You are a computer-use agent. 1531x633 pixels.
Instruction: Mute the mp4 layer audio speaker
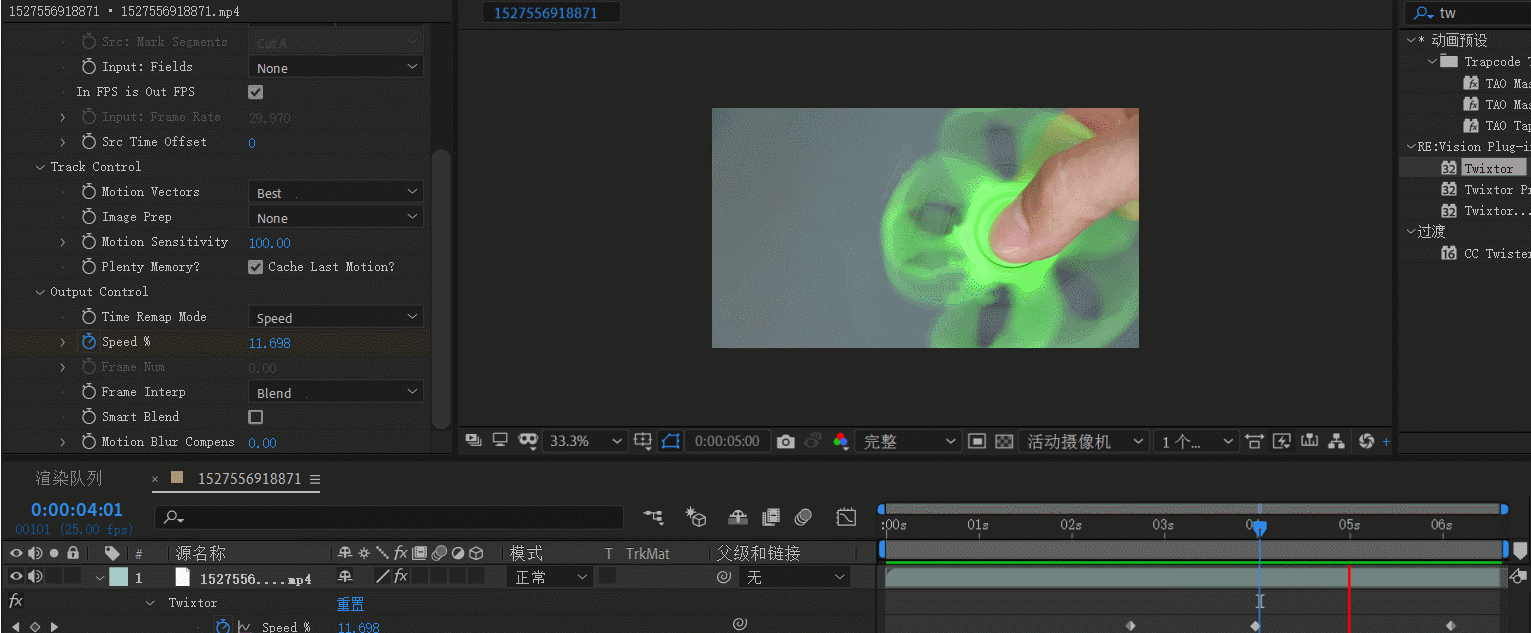35,576
